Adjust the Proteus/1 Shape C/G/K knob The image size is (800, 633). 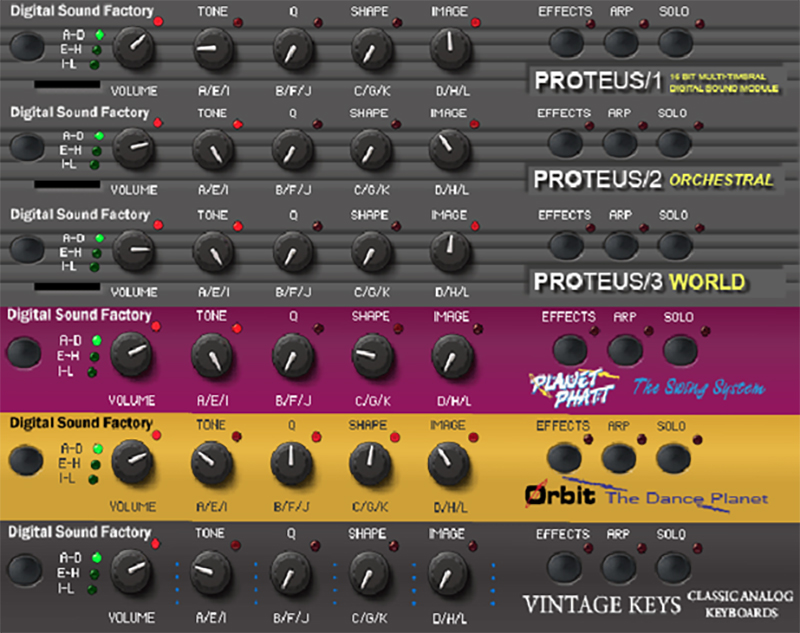[x=371, y=49]
